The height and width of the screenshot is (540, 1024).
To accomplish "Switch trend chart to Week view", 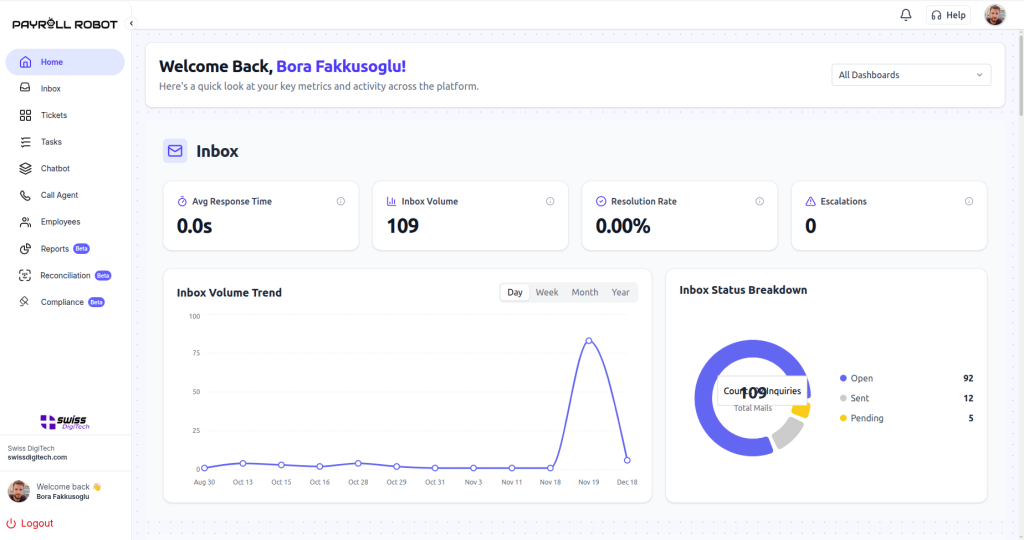I will click(547, 292).
